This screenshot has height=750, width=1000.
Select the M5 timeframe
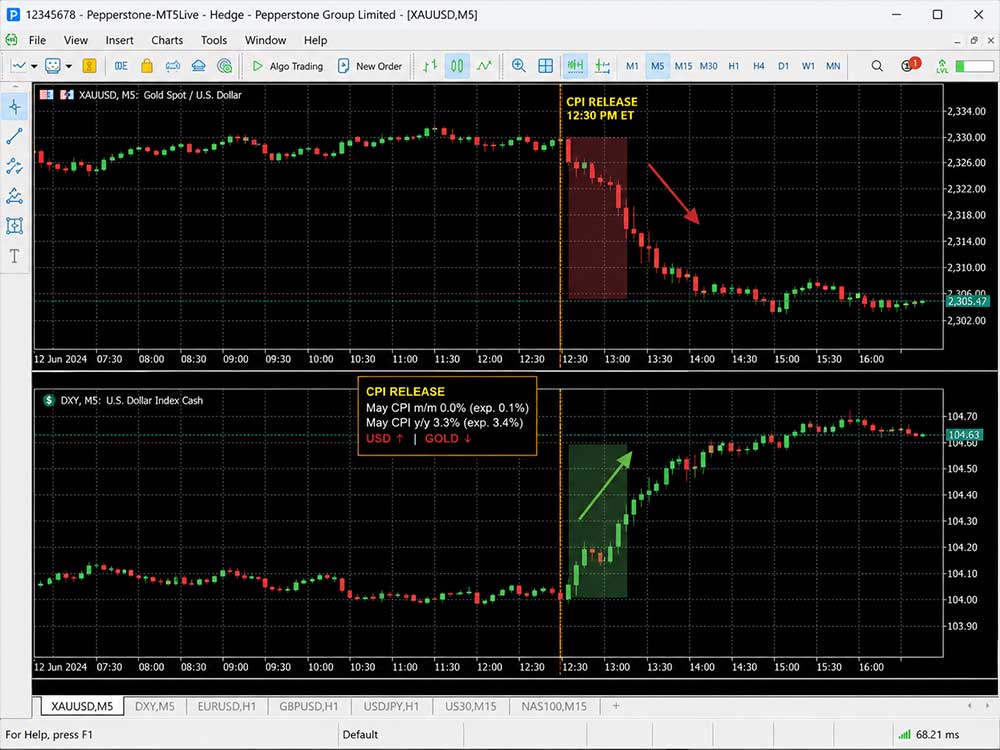point(658,66)
